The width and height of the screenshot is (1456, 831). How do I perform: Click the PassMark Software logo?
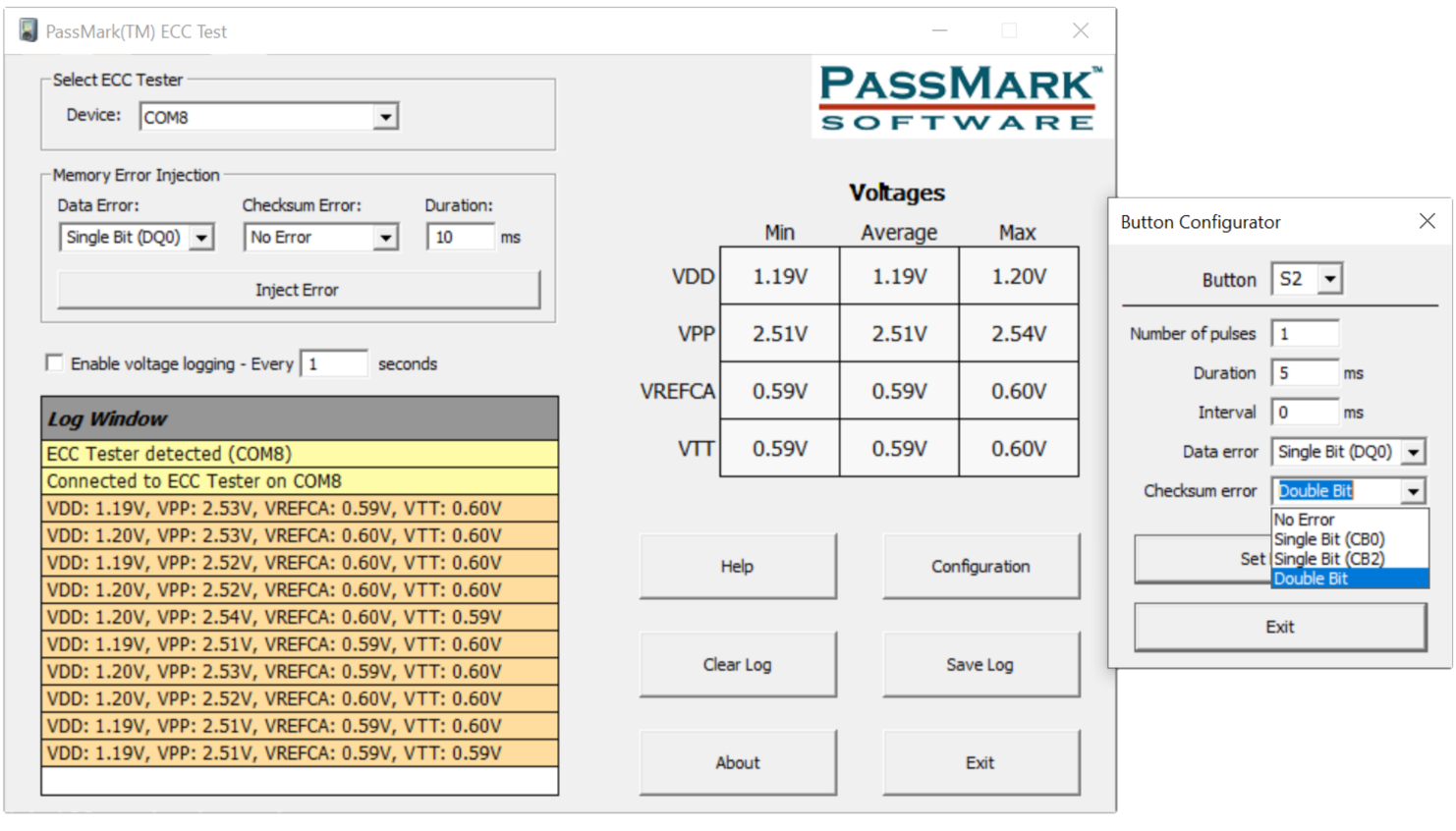[x=961, y=97]
